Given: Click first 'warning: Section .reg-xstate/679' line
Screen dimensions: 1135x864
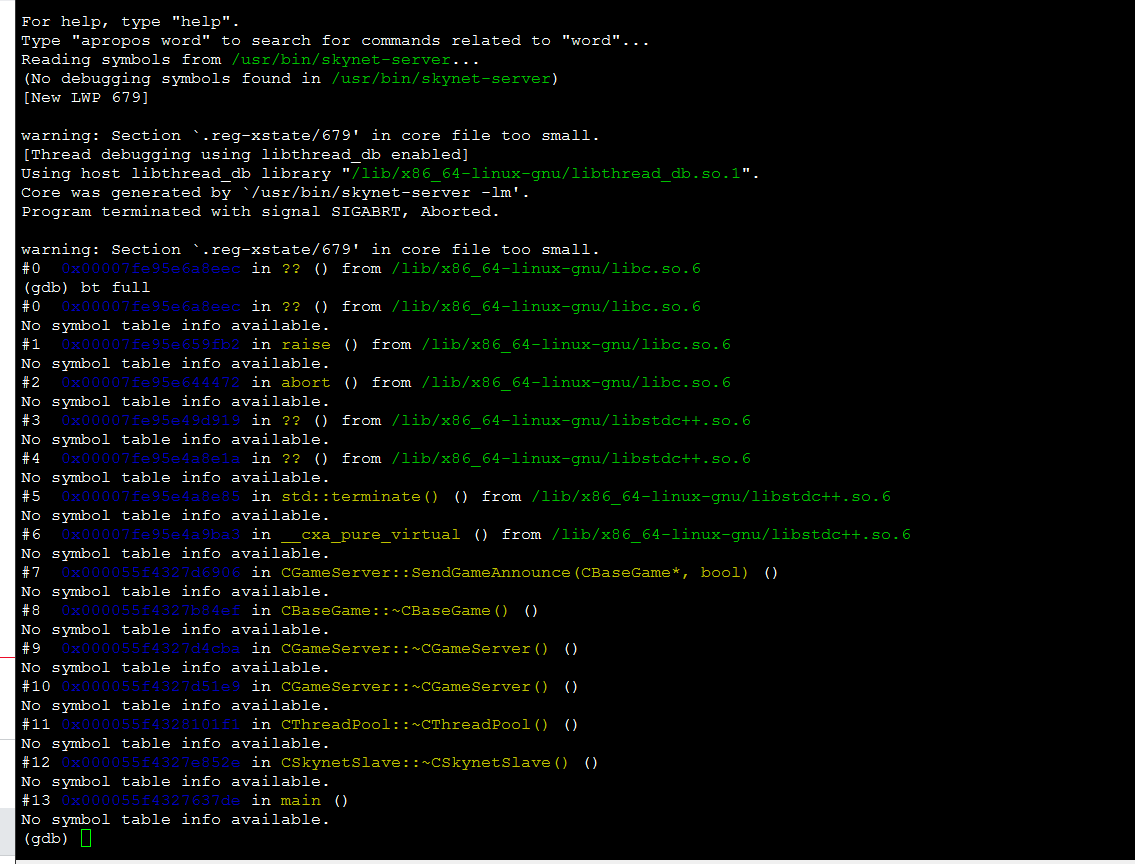Looking at the screenshot, I should [x=310, y=135].
